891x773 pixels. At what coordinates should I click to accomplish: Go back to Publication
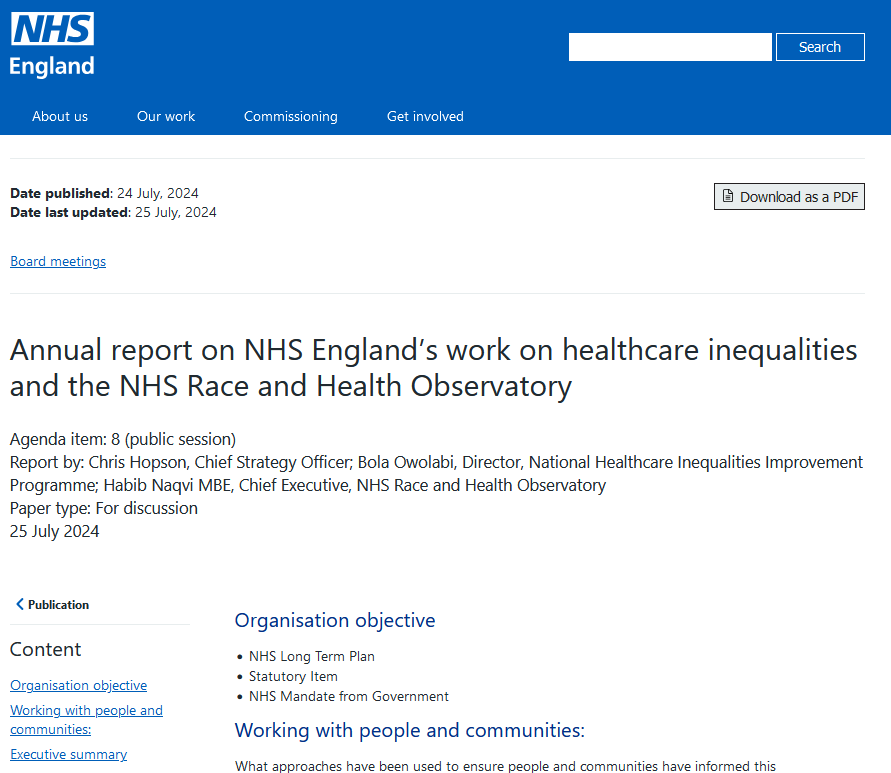53,605
